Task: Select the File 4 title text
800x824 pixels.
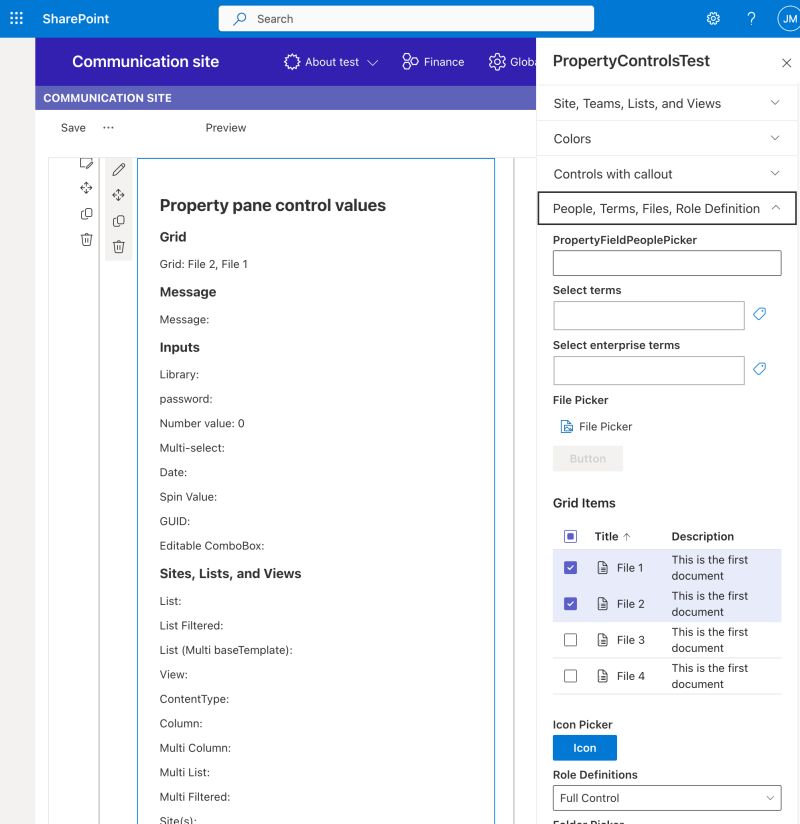Action: [x=630, y=676]
